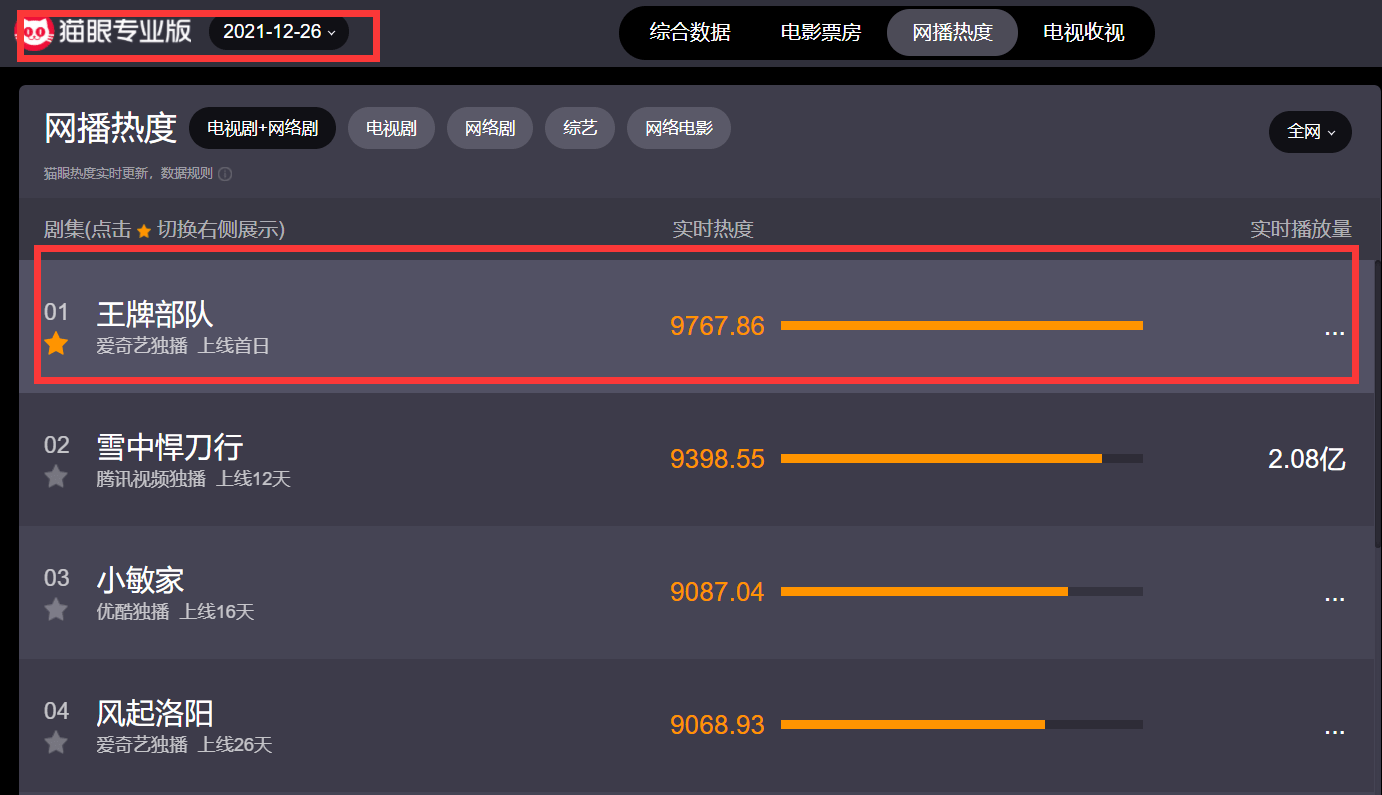
Task: Click the 小敏家 title
Action: [x=140, y=580]
